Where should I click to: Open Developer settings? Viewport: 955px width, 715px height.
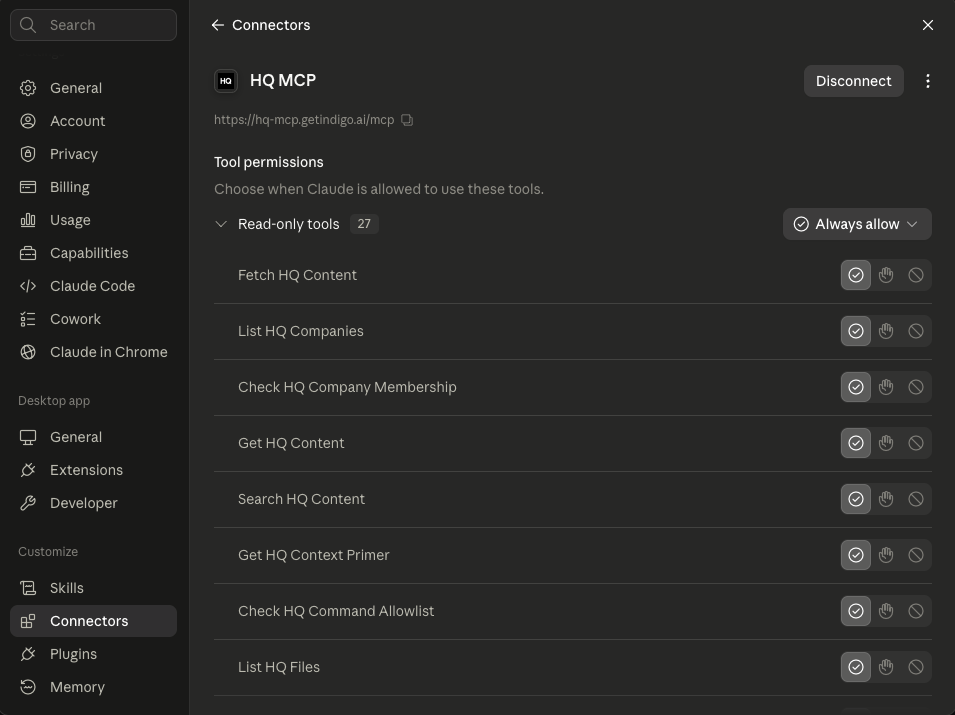click(x=93, y=503)
